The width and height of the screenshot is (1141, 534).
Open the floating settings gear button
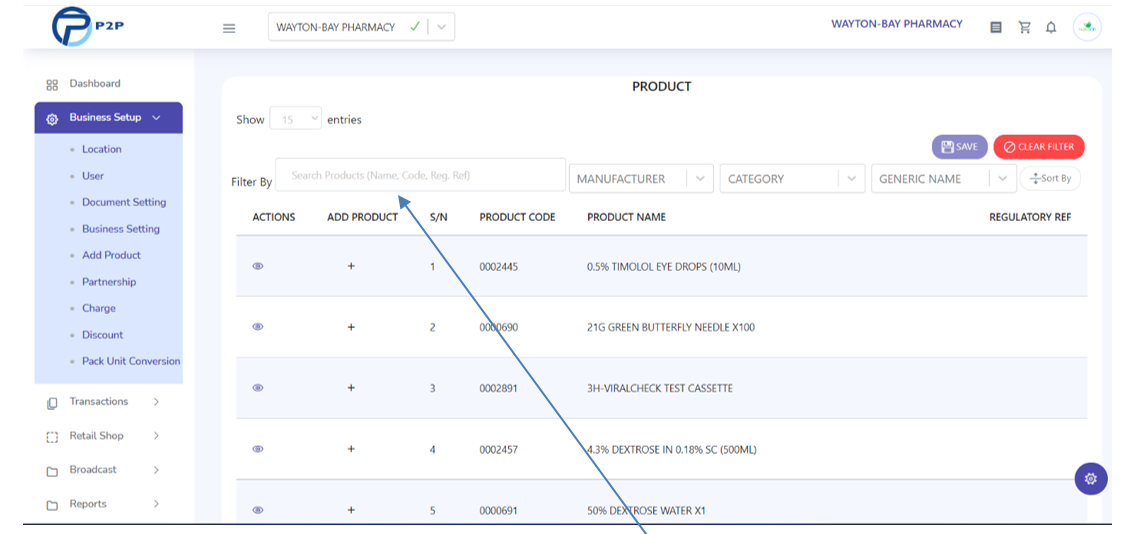pos(1090,479)
